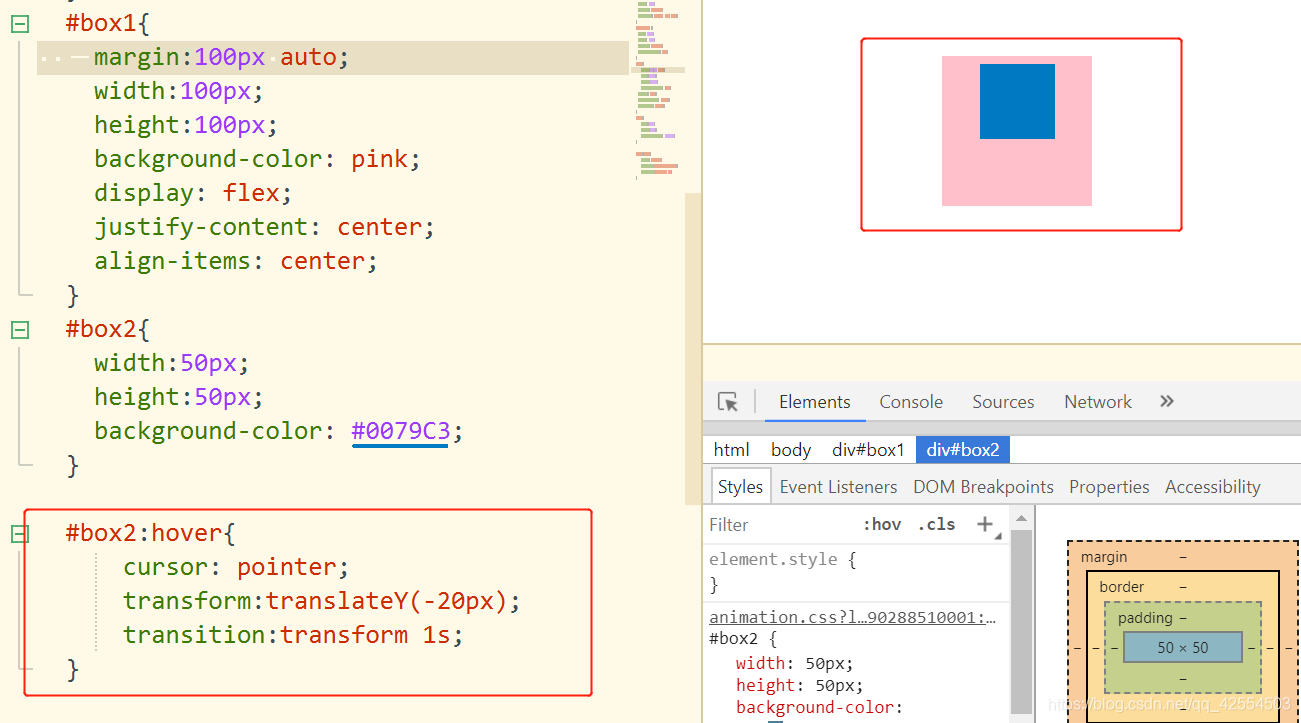This screenshot has width=1301, height=723.
Task: Click the margin label in box model
Action: coord(1104,557)
